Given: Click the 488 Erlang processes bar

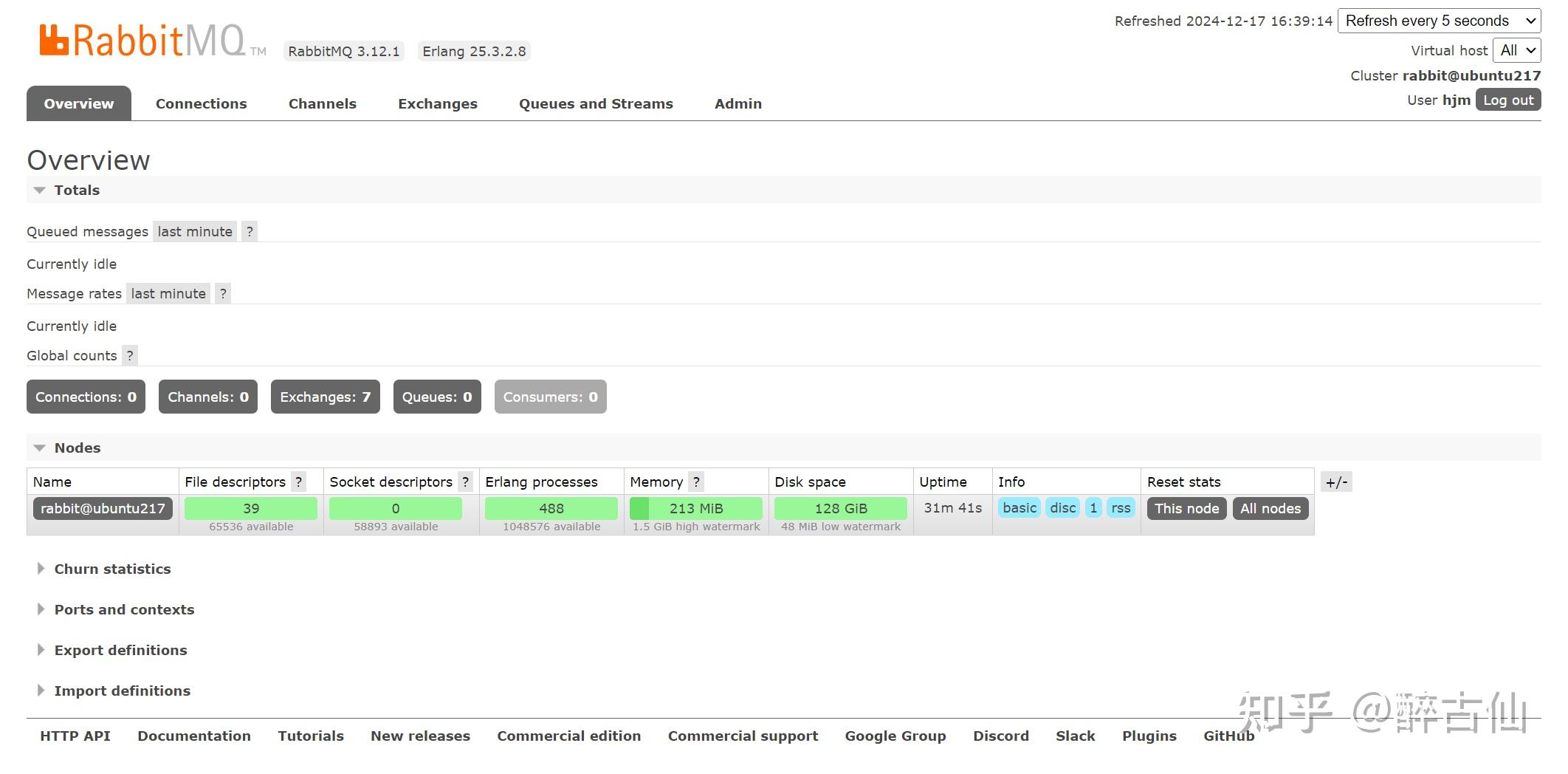Looking at the screenshot, I should tap(551, 508).
